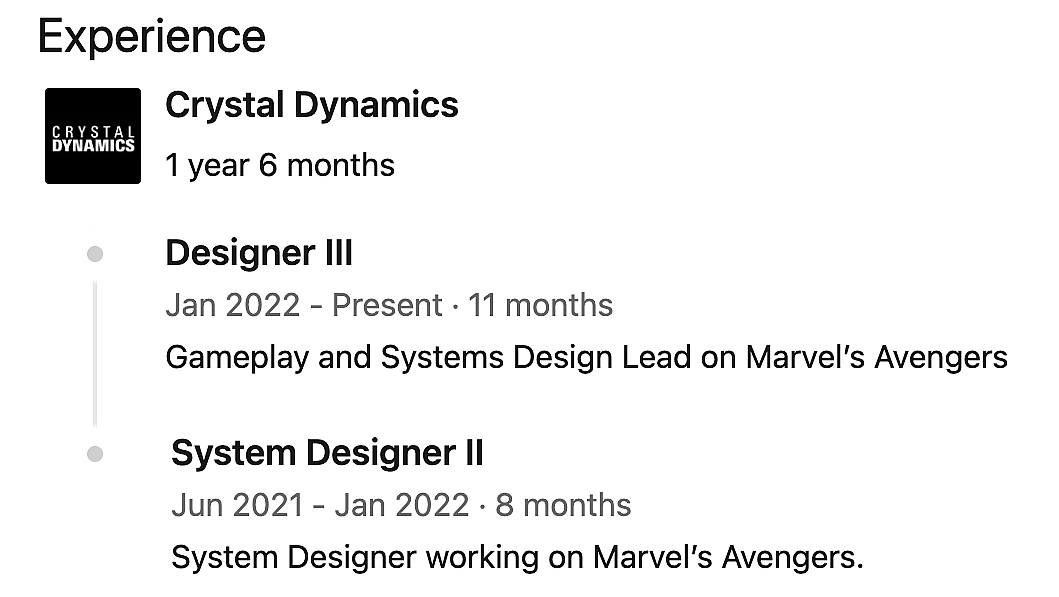
Task: Click the Crystal Dynamics company logo
Action: click(92, 136)
